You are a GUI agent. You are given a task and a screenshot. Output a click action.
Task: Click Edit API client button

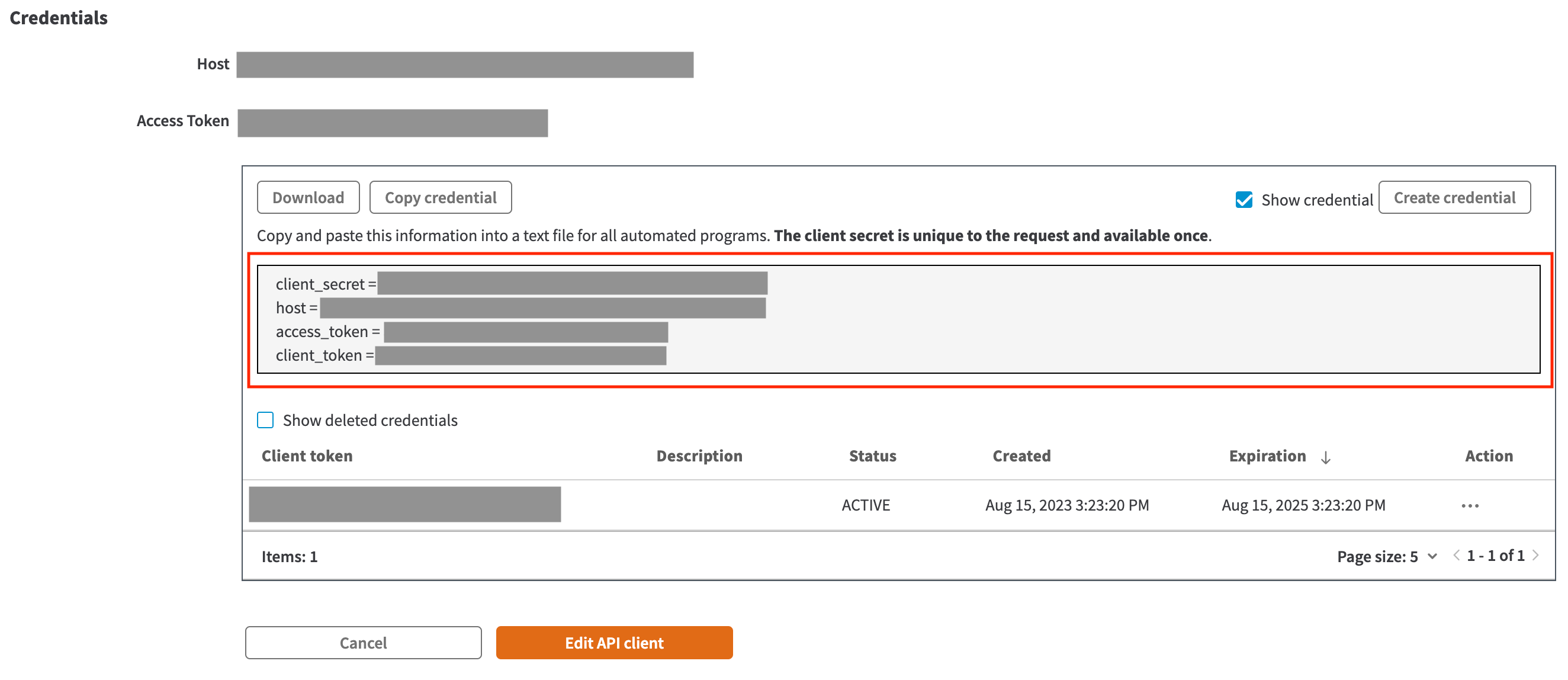tap(614, 643)
